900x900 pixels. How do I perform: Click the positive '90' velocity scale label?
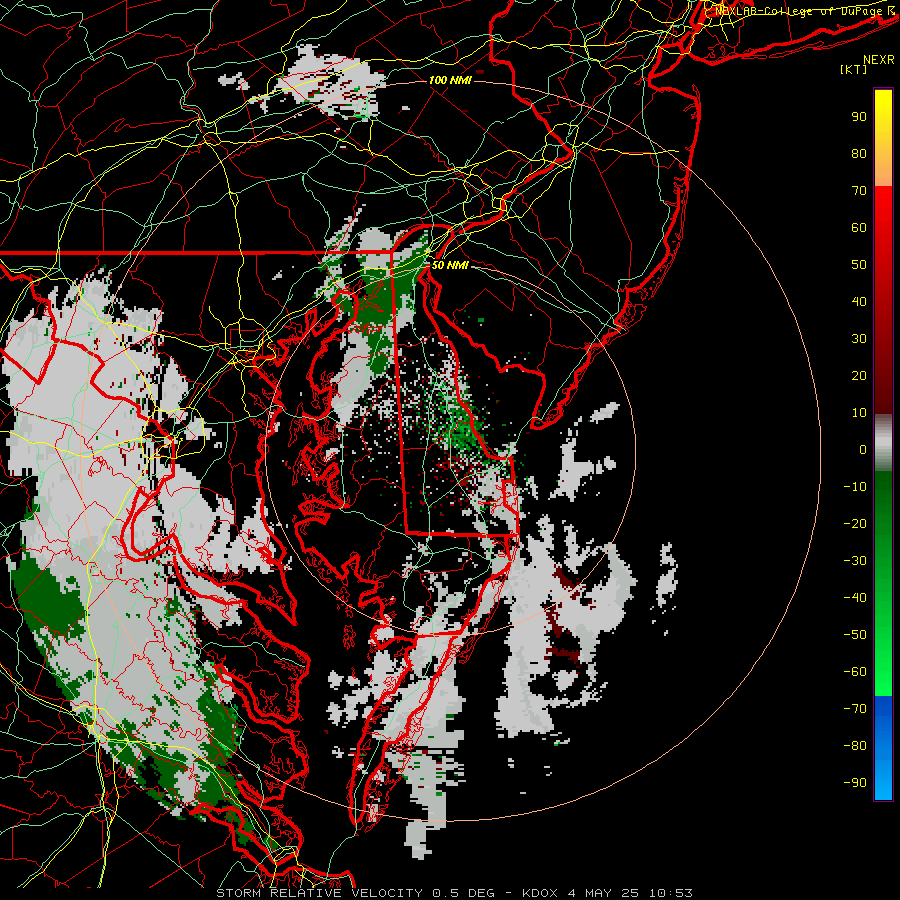859,117
